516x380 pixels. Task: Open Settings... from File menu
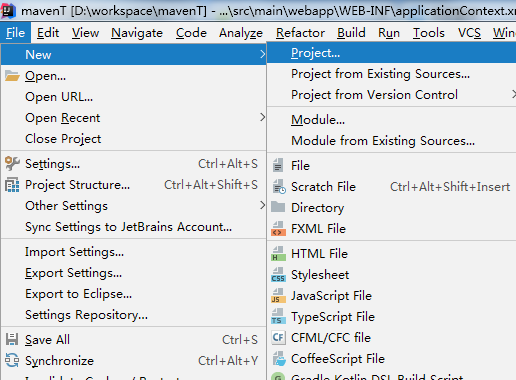tap(134, 164)
